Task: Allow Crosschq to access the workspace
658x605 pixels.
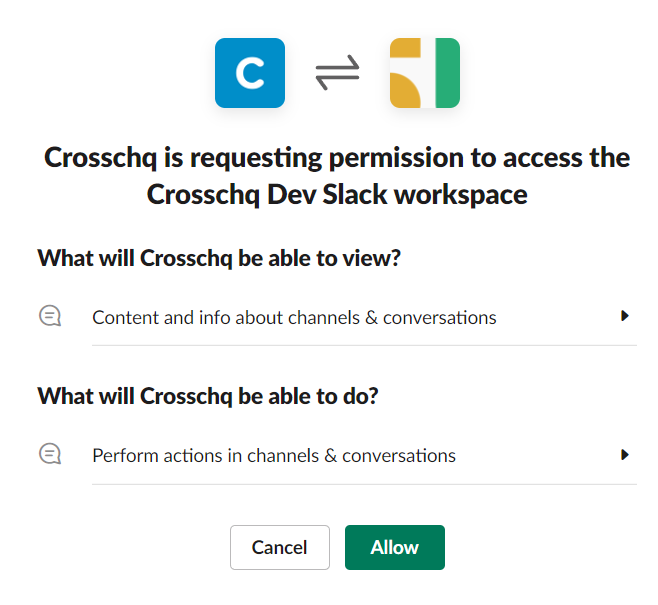Action: 395,548
